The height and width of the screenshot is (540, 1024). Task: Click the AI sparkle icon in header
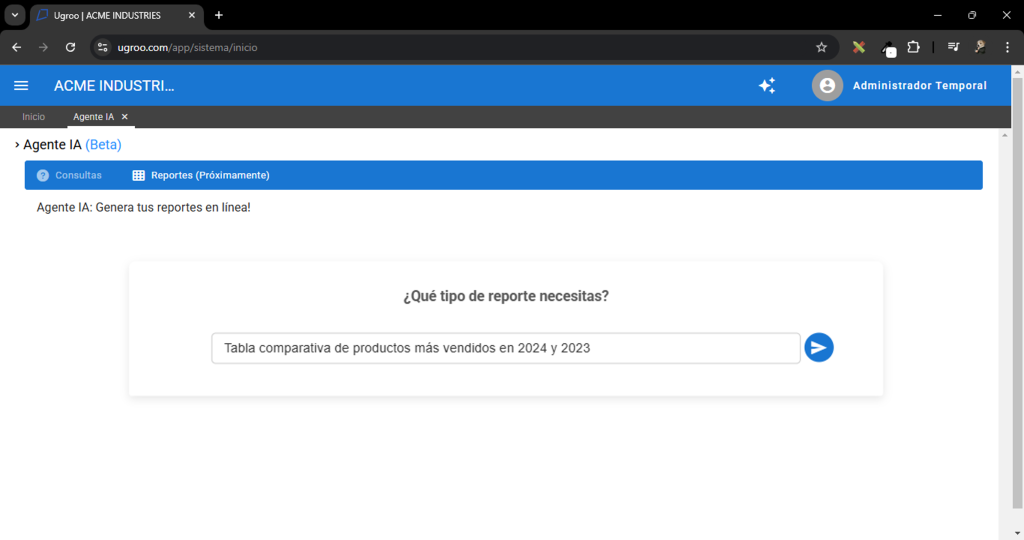tap(767, 86)
